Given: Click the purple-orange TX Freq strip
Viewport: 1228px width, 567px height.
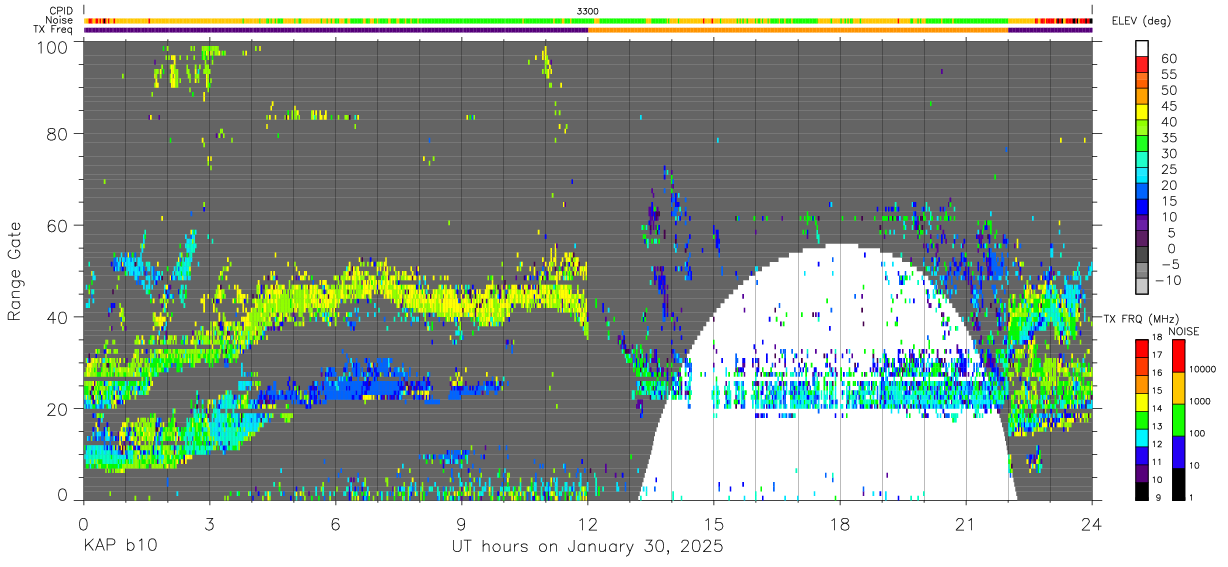Looking at the screenshot, I should [x=588, y=30].
